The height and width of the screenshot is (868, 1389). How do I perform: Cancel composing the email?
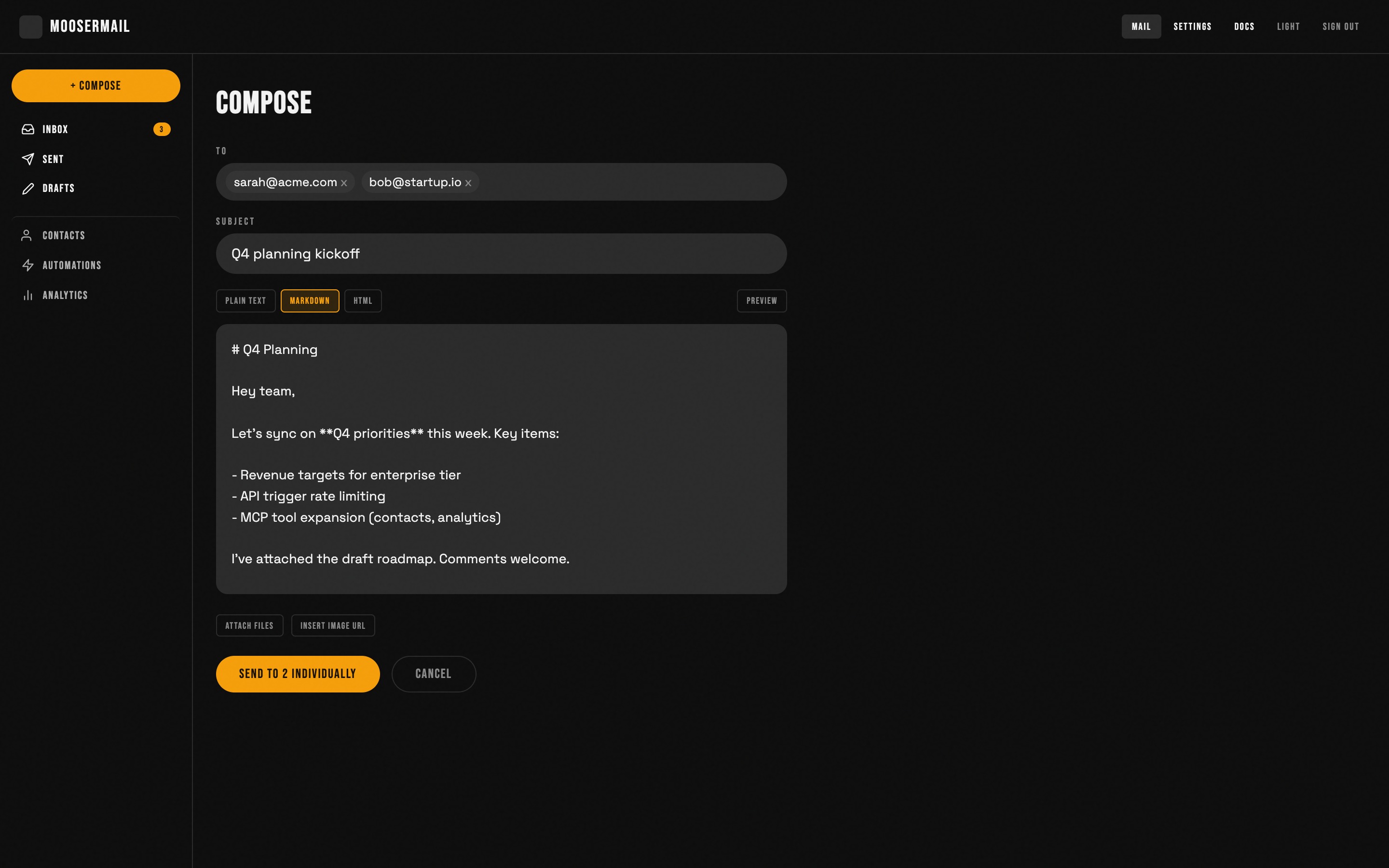pyautogui.click(x=434, y=673)
